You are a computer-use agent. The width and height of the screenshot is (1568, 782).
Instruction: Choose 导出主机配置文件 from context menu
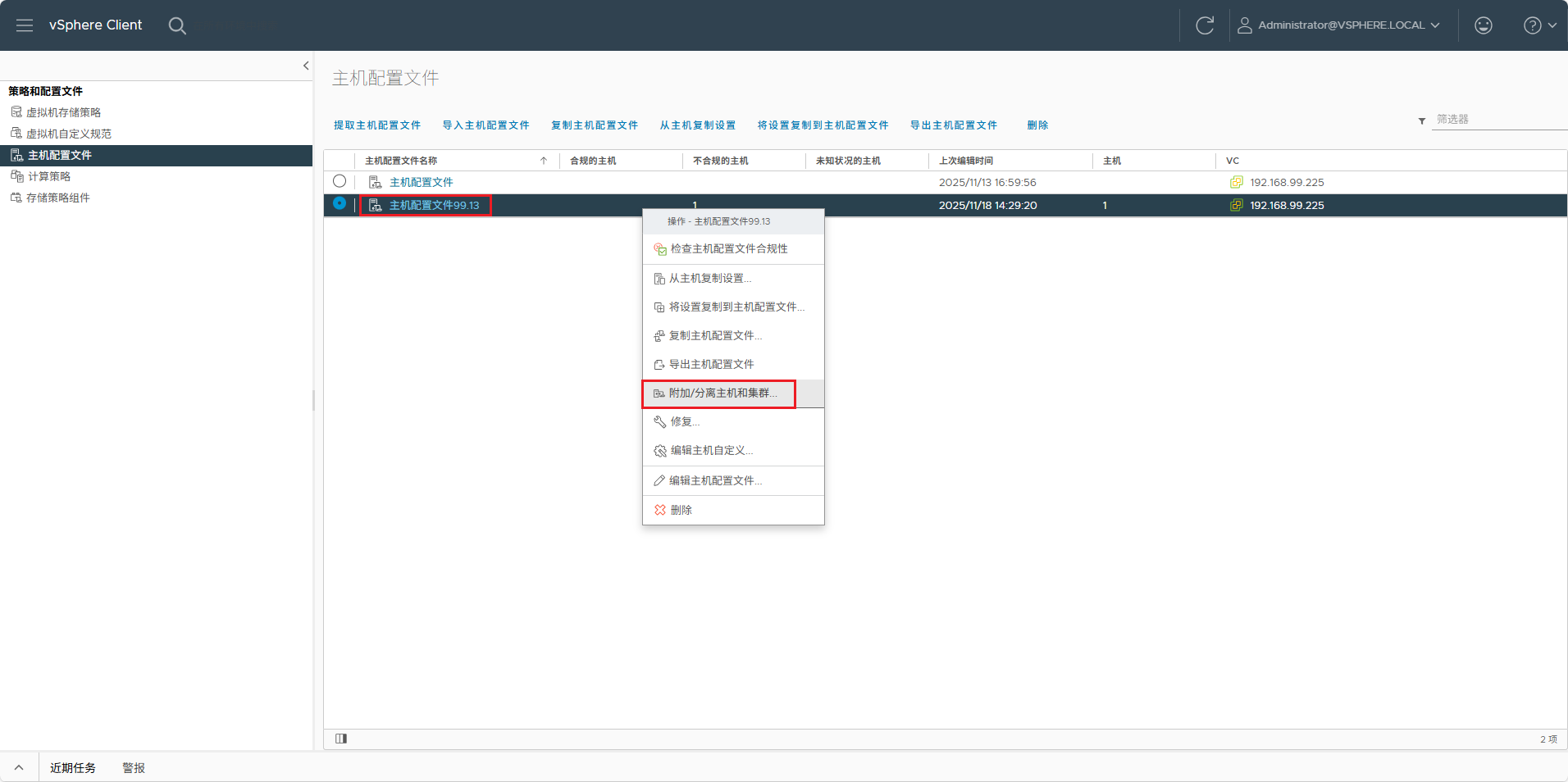[x=733, y=365]
